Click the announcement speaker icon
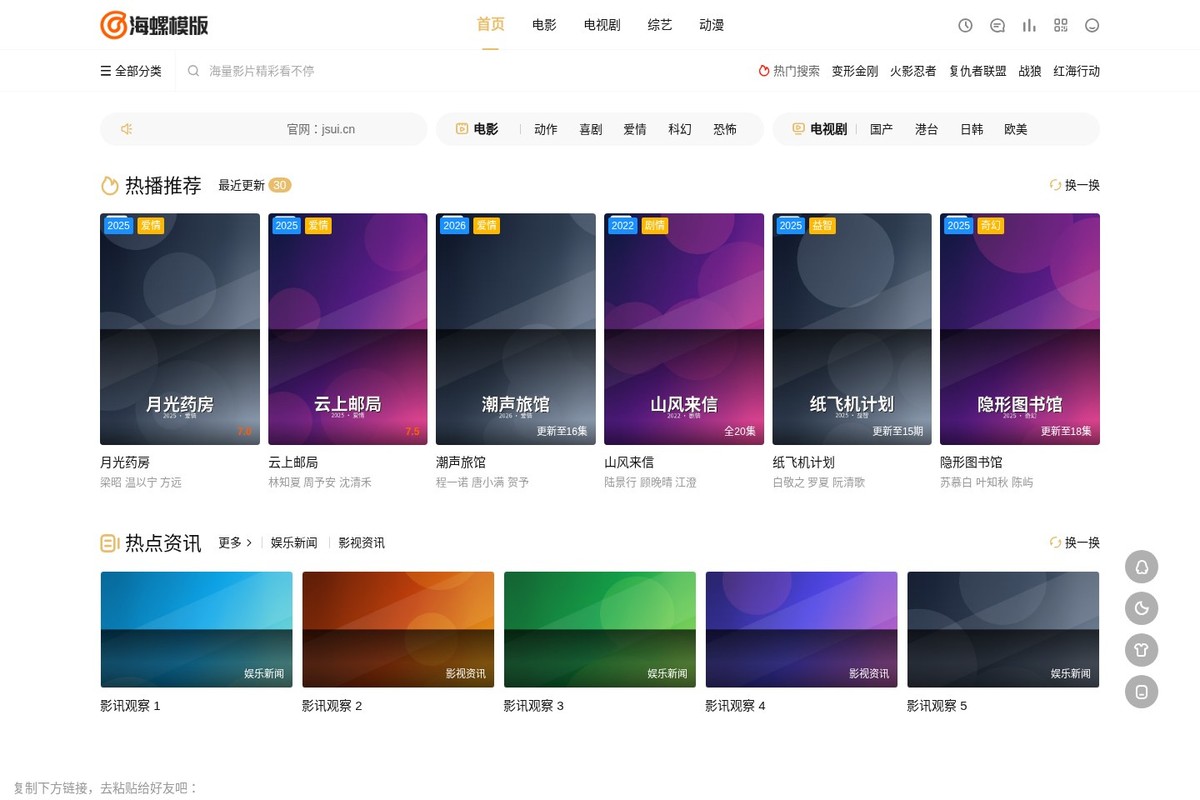Screen dimensions: 1200x800 [127, 129]
